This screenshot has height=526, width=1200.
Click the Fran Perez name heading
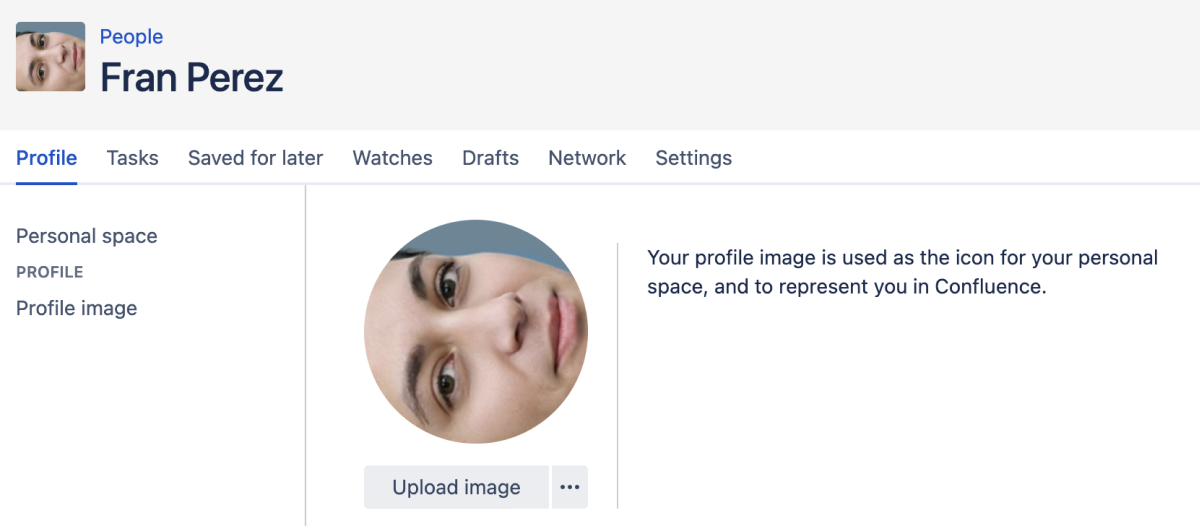pos(192,77)
